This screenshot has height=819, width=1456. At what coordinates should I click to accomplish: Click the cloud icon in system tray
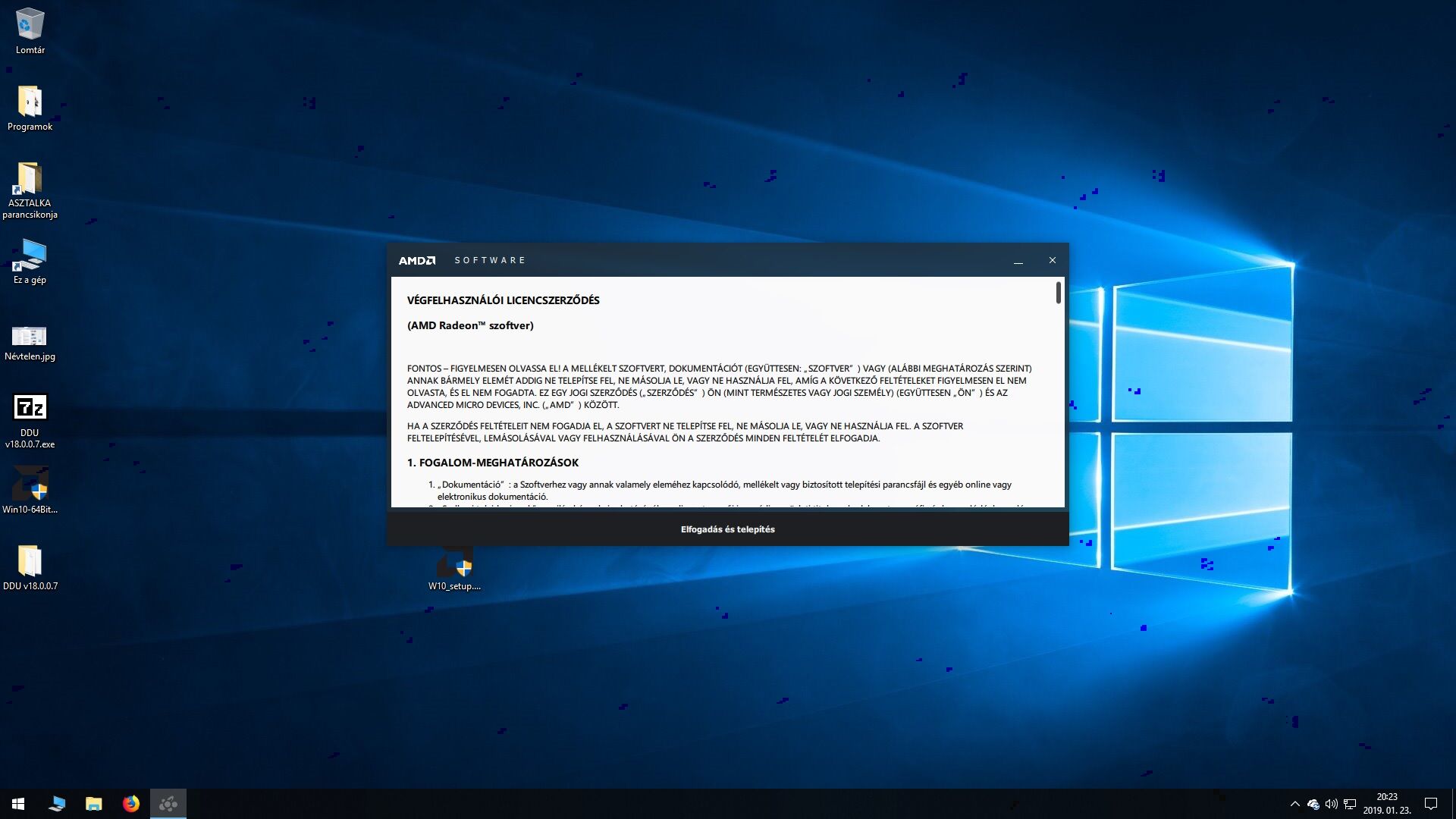pyautogui.click(x=1313, y=804)
